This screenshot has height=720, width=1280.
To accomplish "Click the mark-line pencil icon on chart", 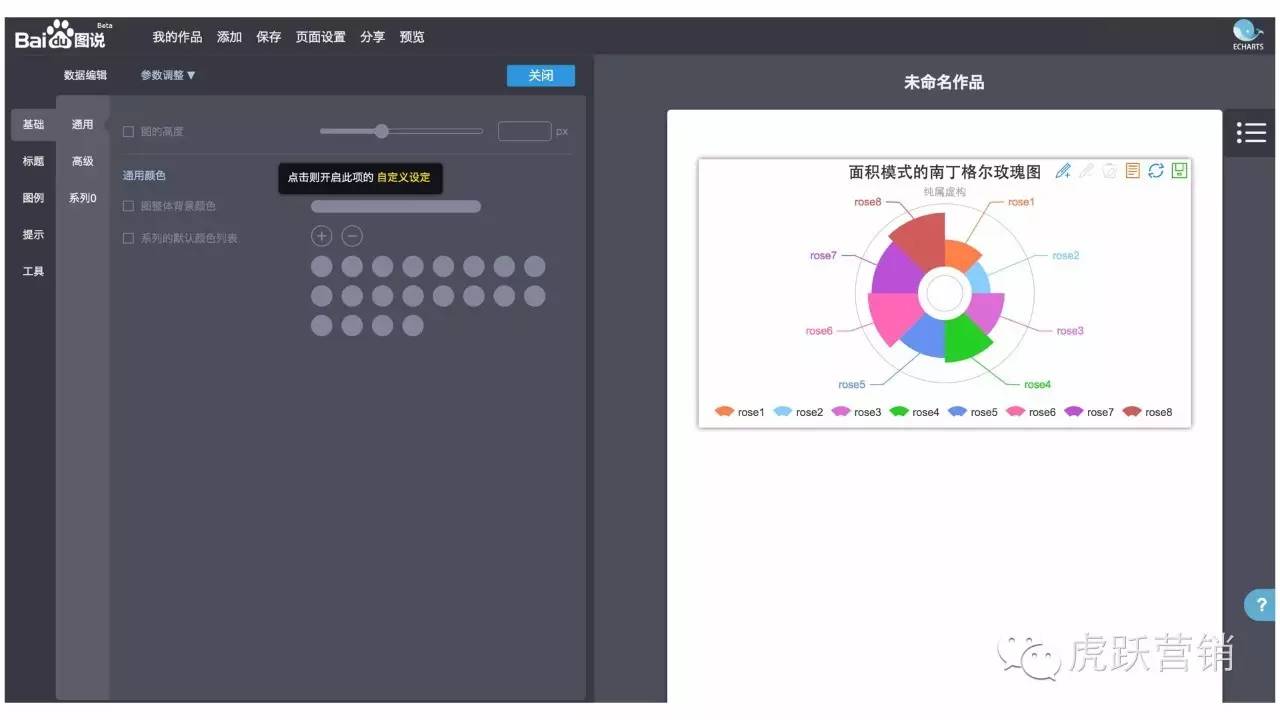I will click(1063, 171).
